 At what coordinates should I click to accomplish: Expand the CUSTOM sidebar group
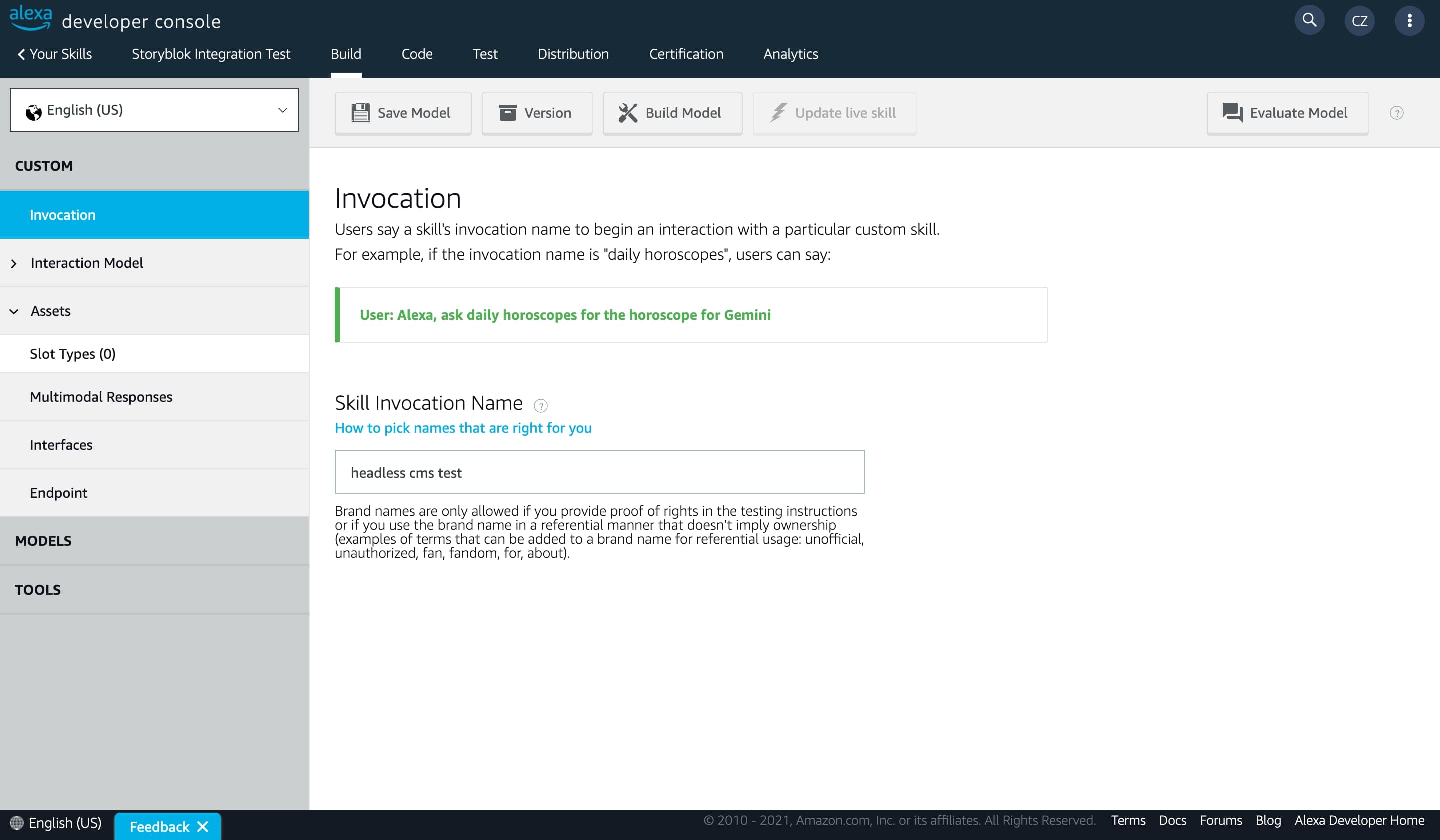[x=154, y=166]
